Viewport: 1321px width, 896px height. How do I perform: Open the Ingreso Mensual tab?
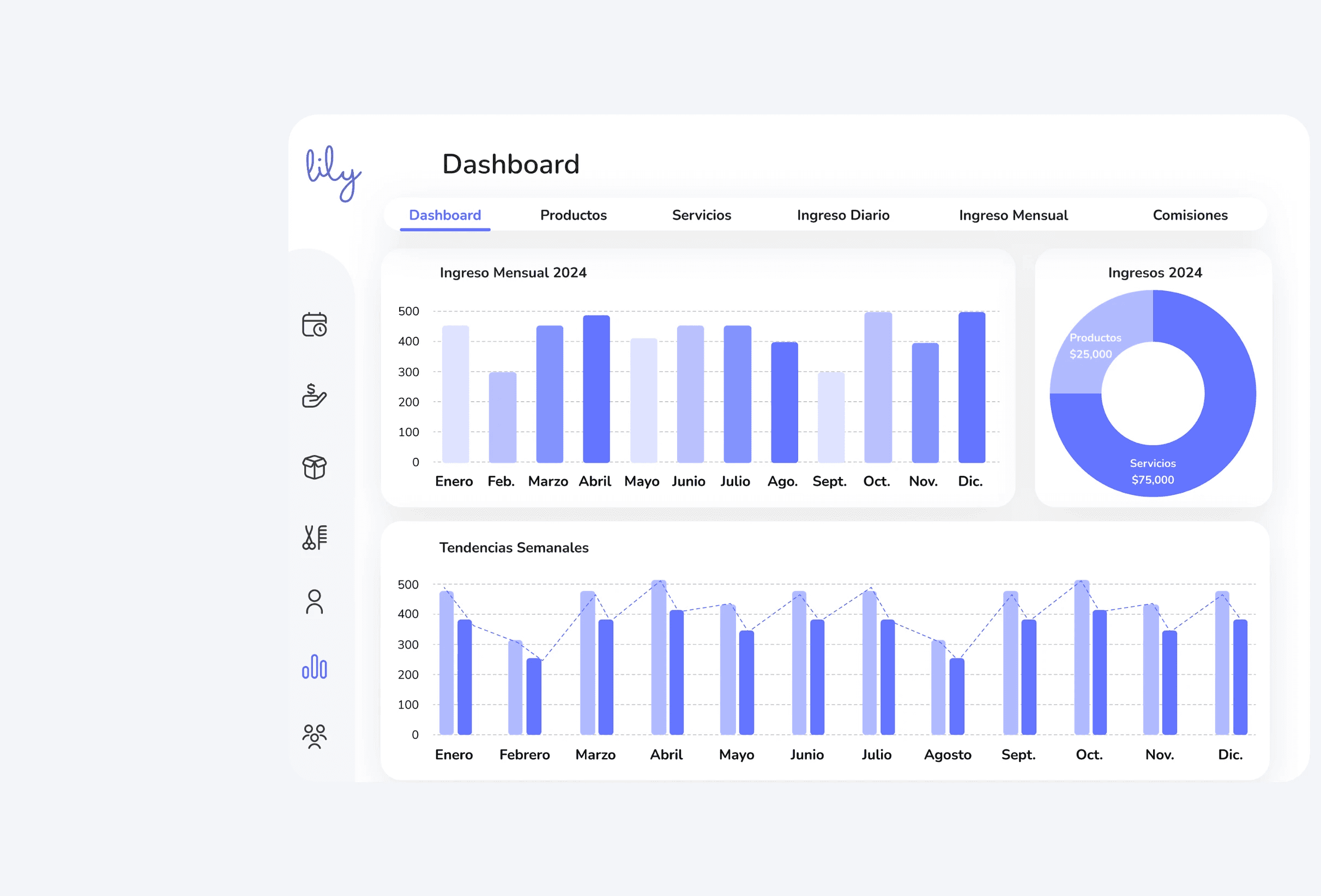pyautogui.click(x=1013, y=215)
